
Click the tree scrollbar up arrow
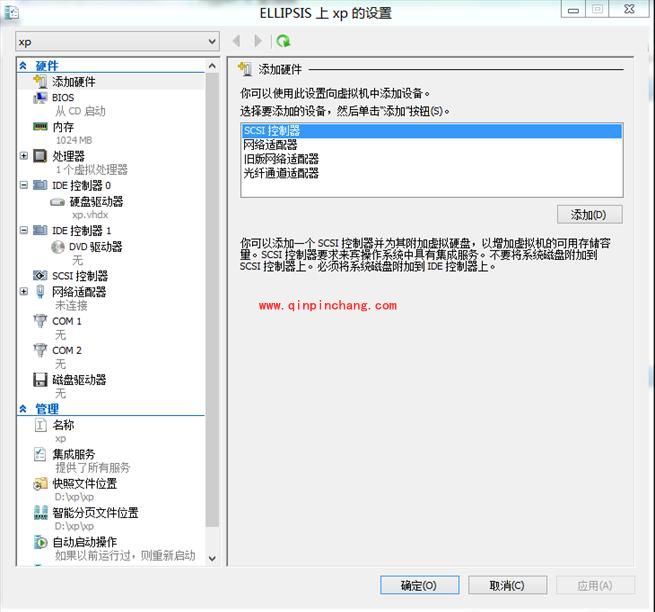(212, 66)
